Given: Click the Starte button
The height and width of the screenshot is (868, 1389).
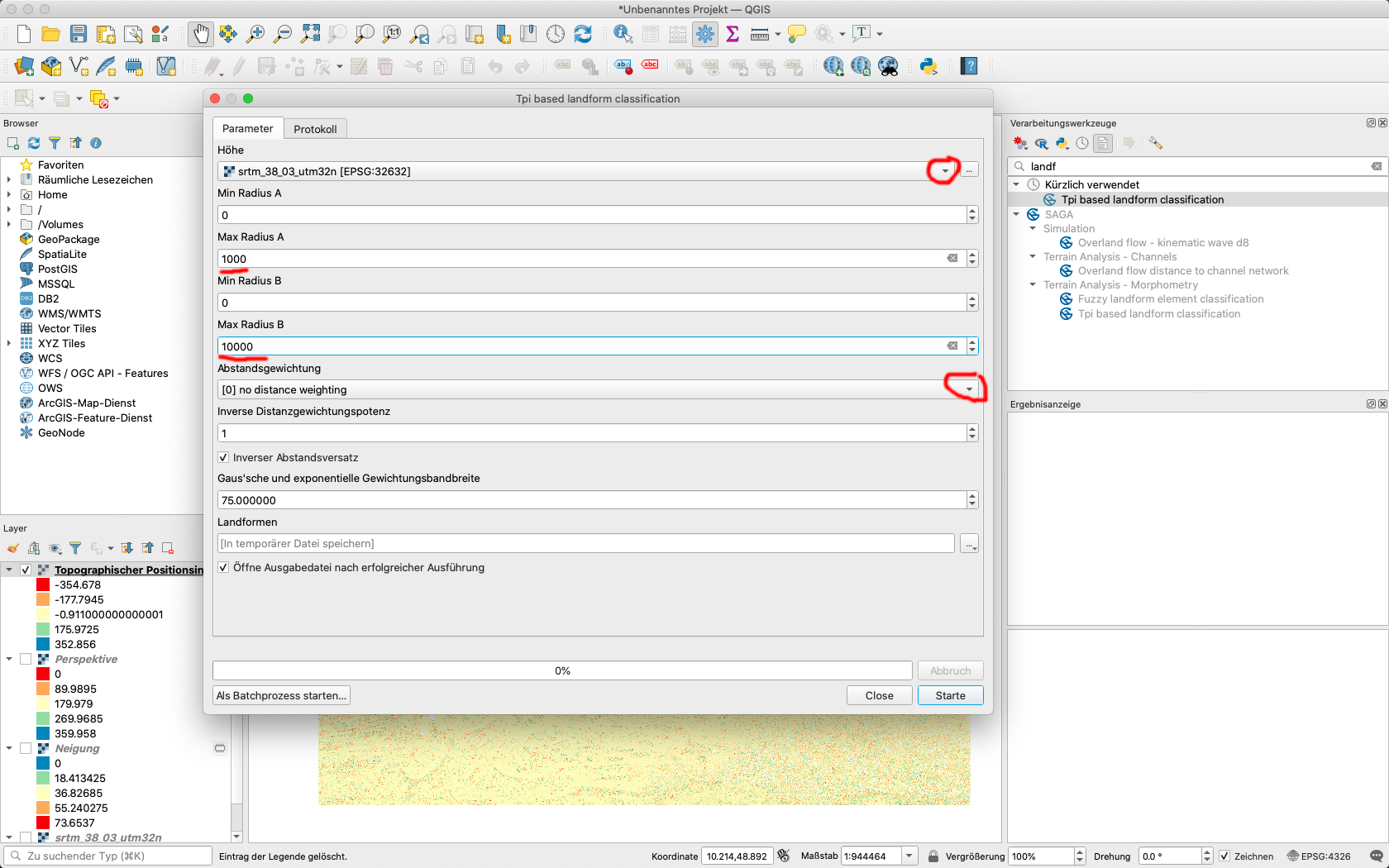Looking at the screenshot, I should (950, 695).
